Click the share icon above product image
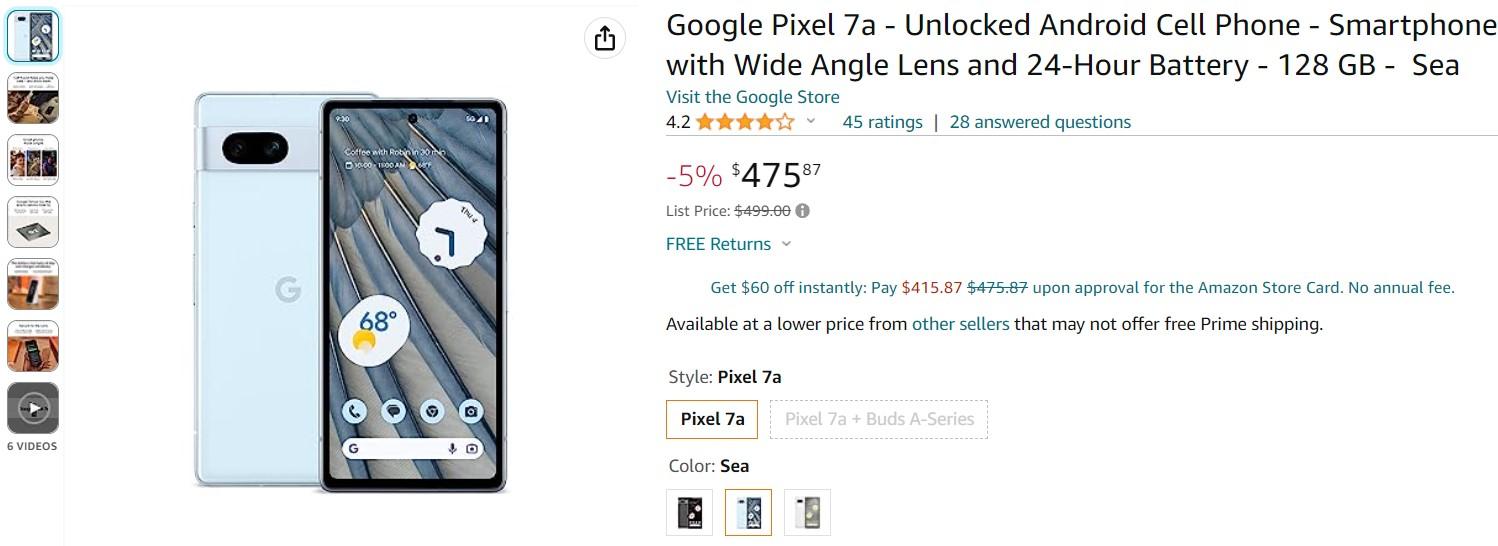Viewport: 1498px width, 546px height. pos(604,39)
